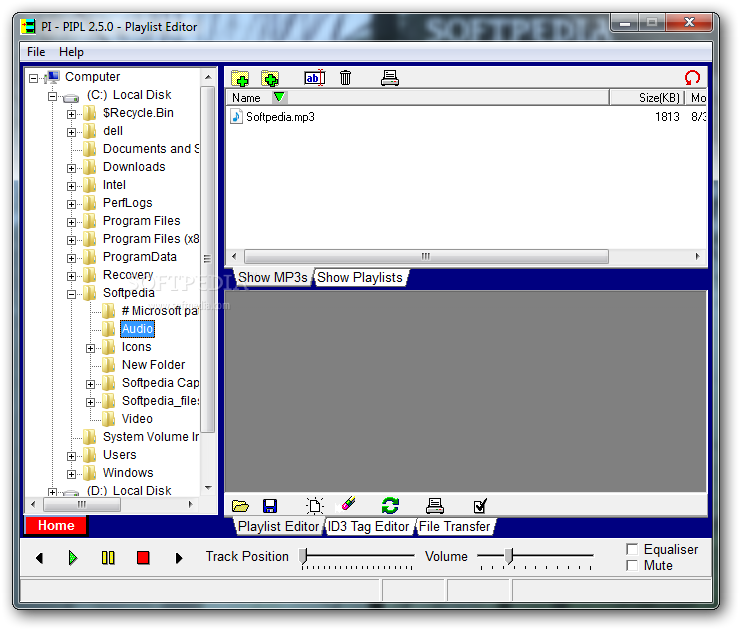Screen dimensions: 740x630
Task: Expand the Users folder node
Action: click(71, 456)
